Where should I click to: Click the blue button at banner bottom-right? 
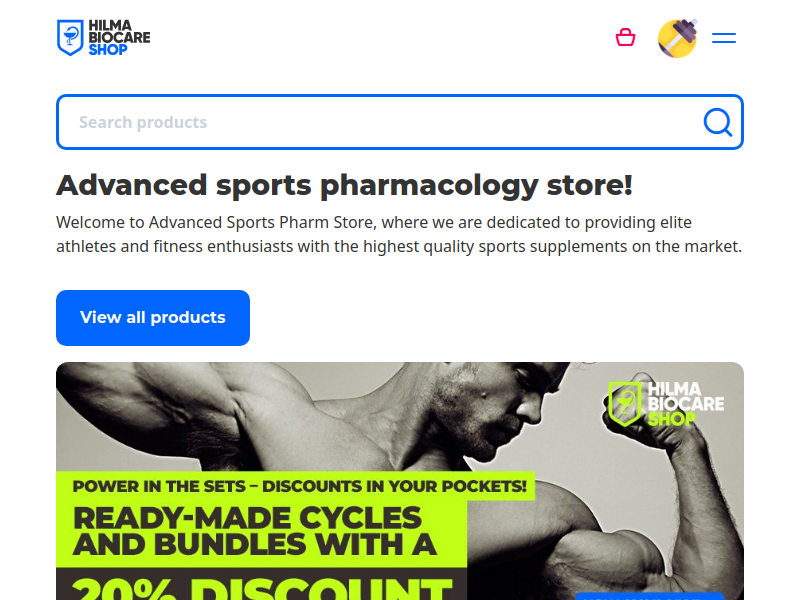tap(649, 596)
